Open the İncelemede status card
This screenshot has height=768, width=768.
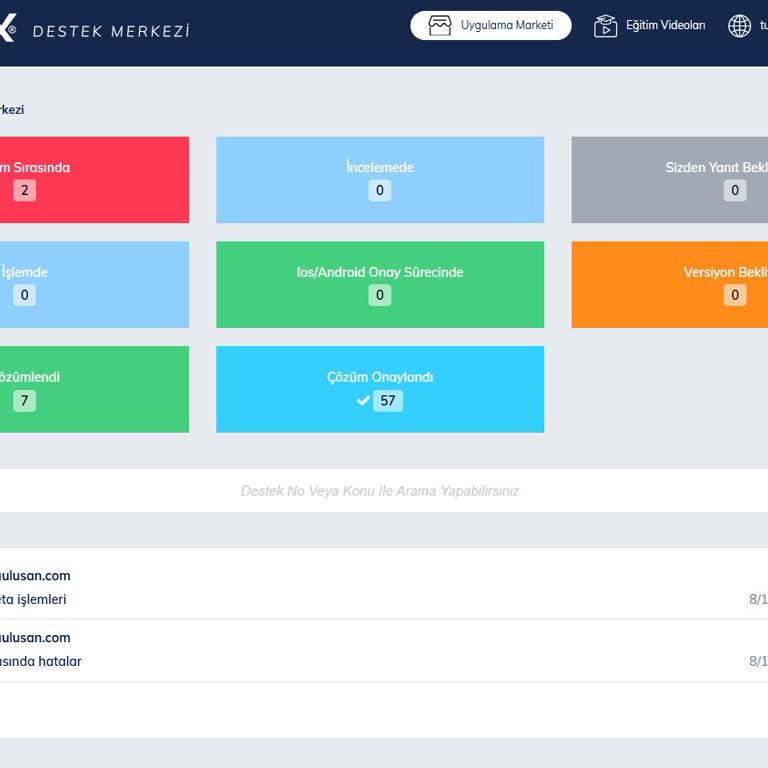click(x=380, y=180)
